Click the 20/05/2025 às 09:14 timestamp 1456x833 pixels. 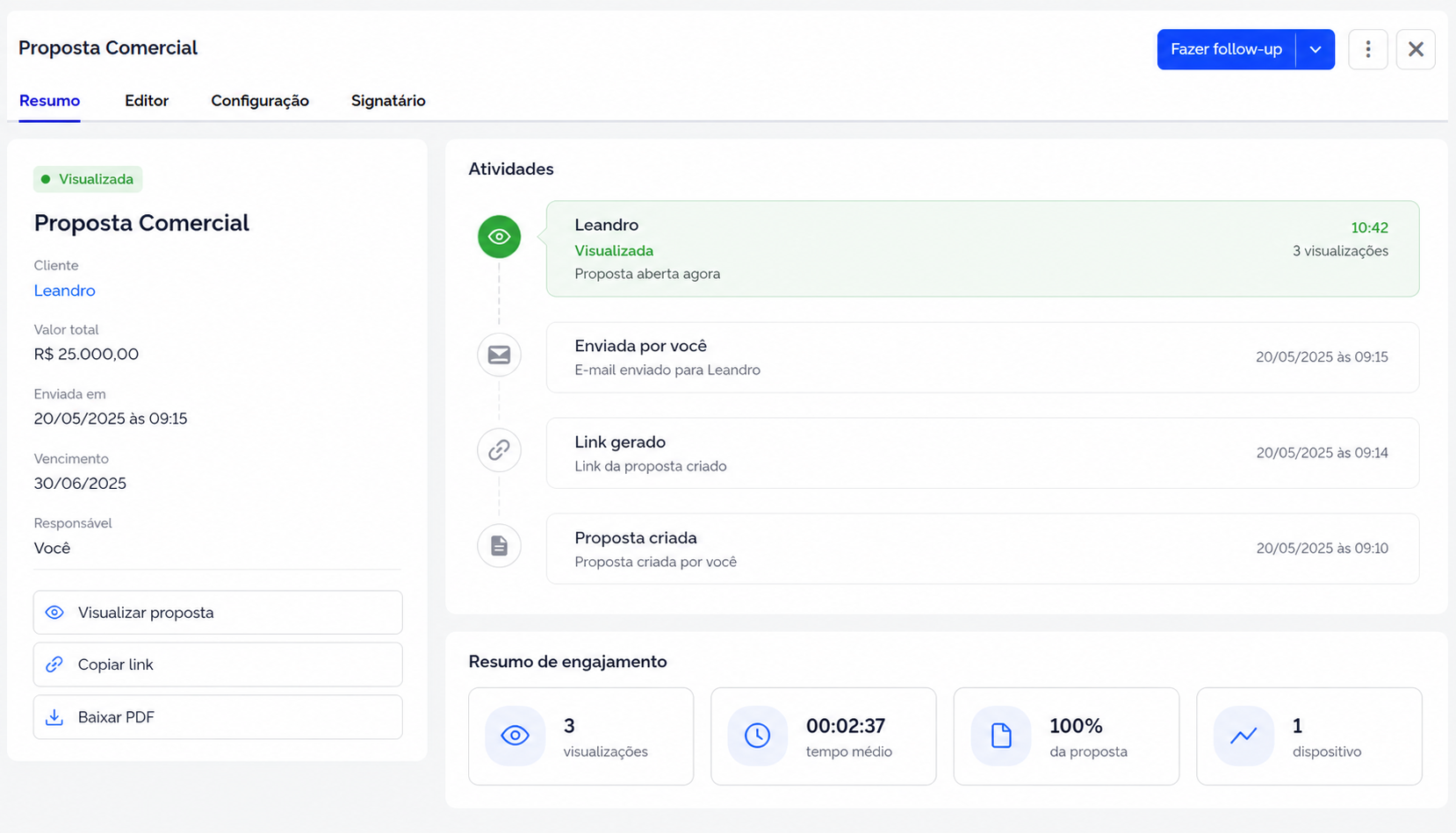click(x=1323, y=453)
